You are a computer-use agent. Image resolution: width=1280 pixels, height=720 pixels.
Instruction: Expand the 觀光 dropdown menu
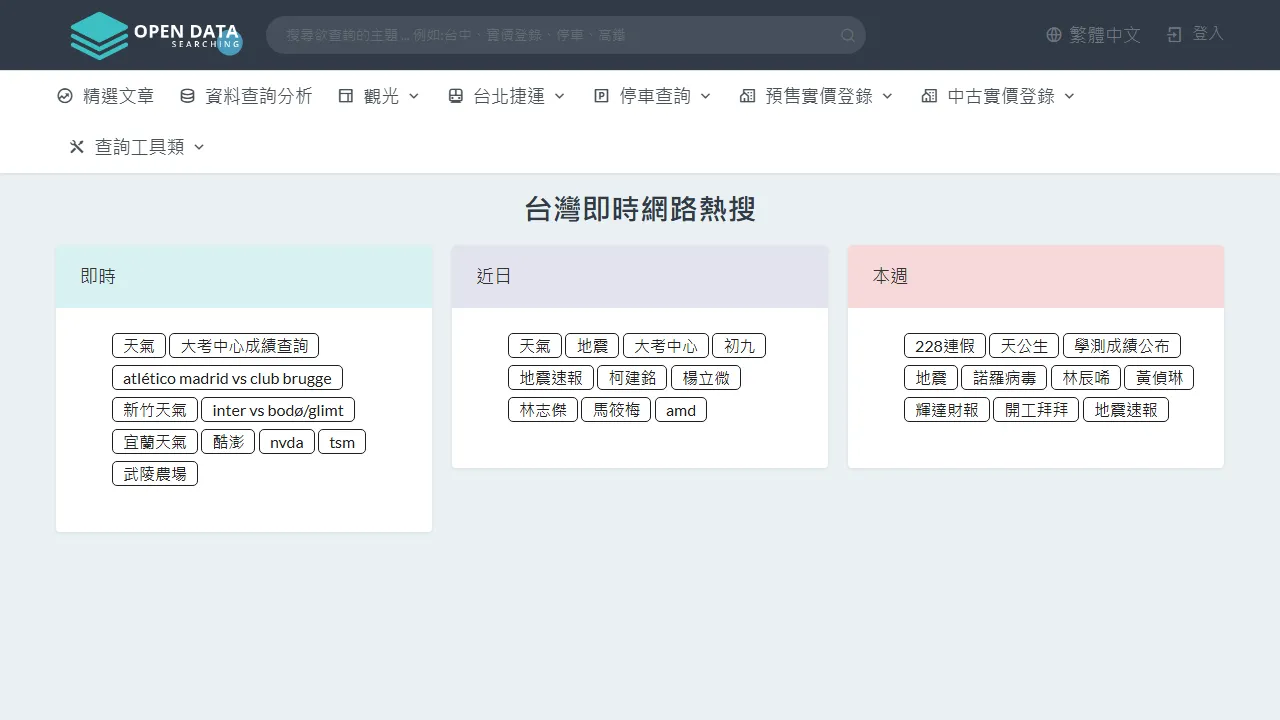[412, 96]
